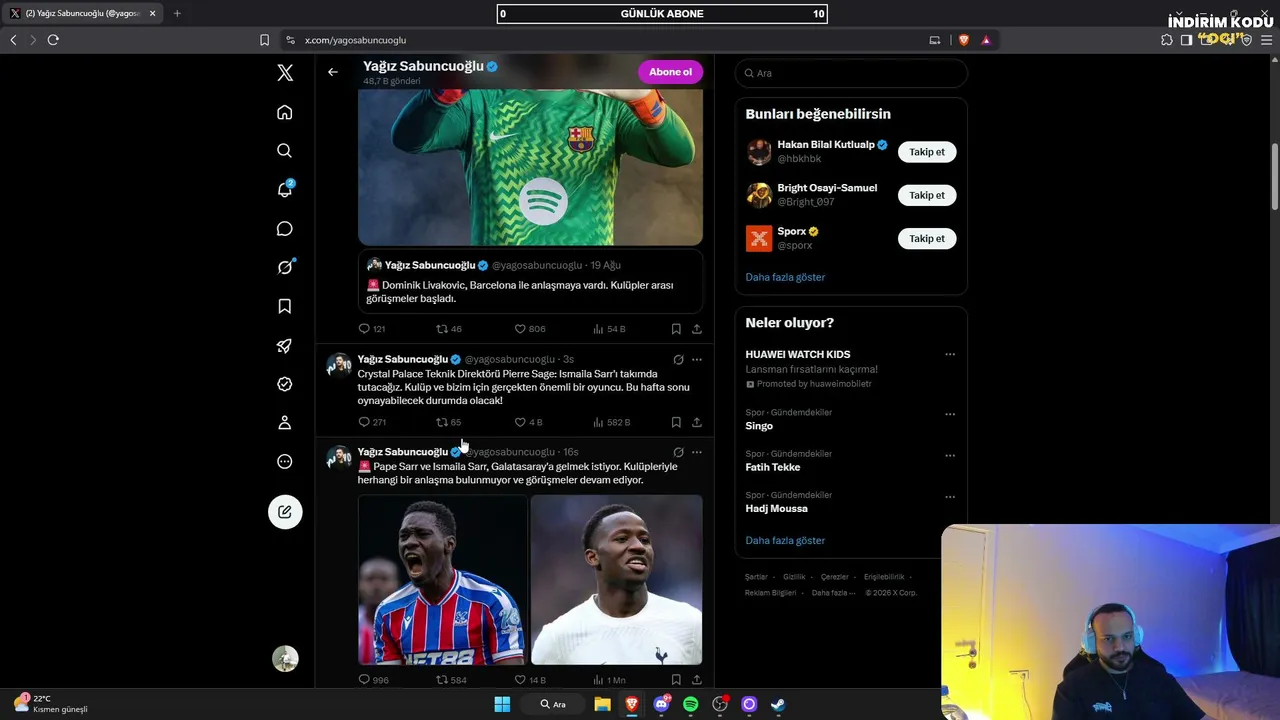The width and height of the screenshot is (1280, 720).
Task: Toggle the Brave sidebar panel
Action: (1186, 40)
